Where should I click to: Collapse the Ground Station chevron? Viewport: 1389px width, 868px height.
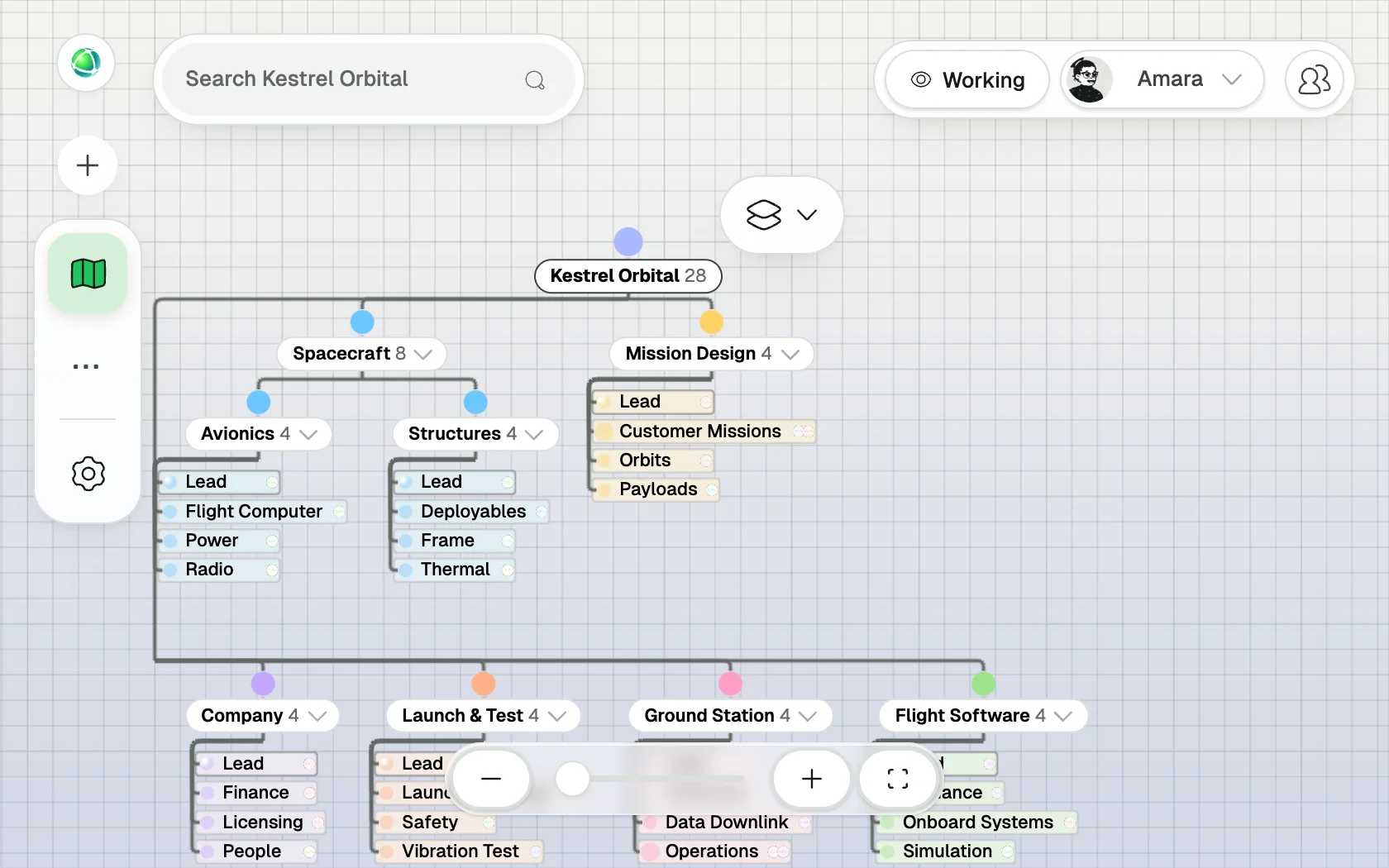click(x=808, y=716)
